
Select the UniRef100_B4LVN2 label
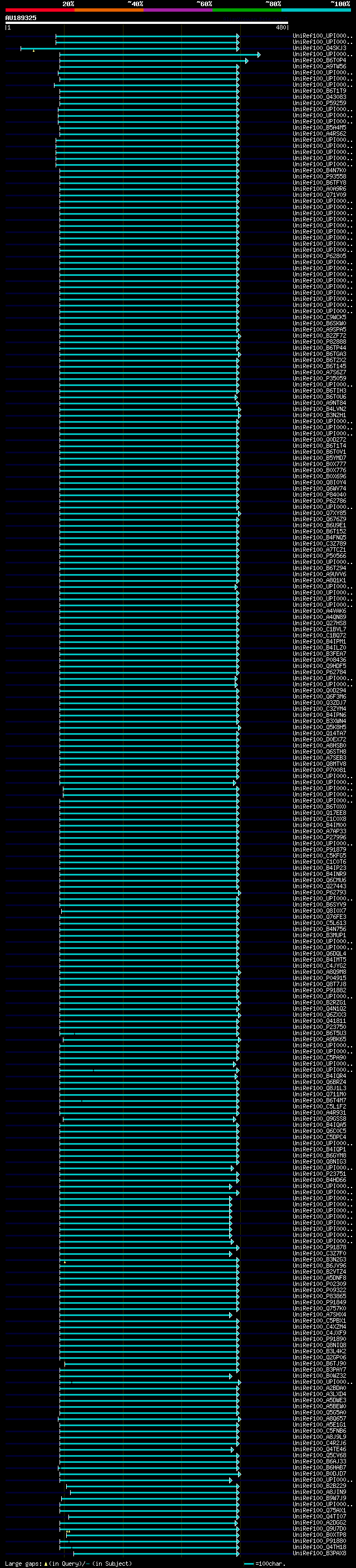click(x=319, y=409)
